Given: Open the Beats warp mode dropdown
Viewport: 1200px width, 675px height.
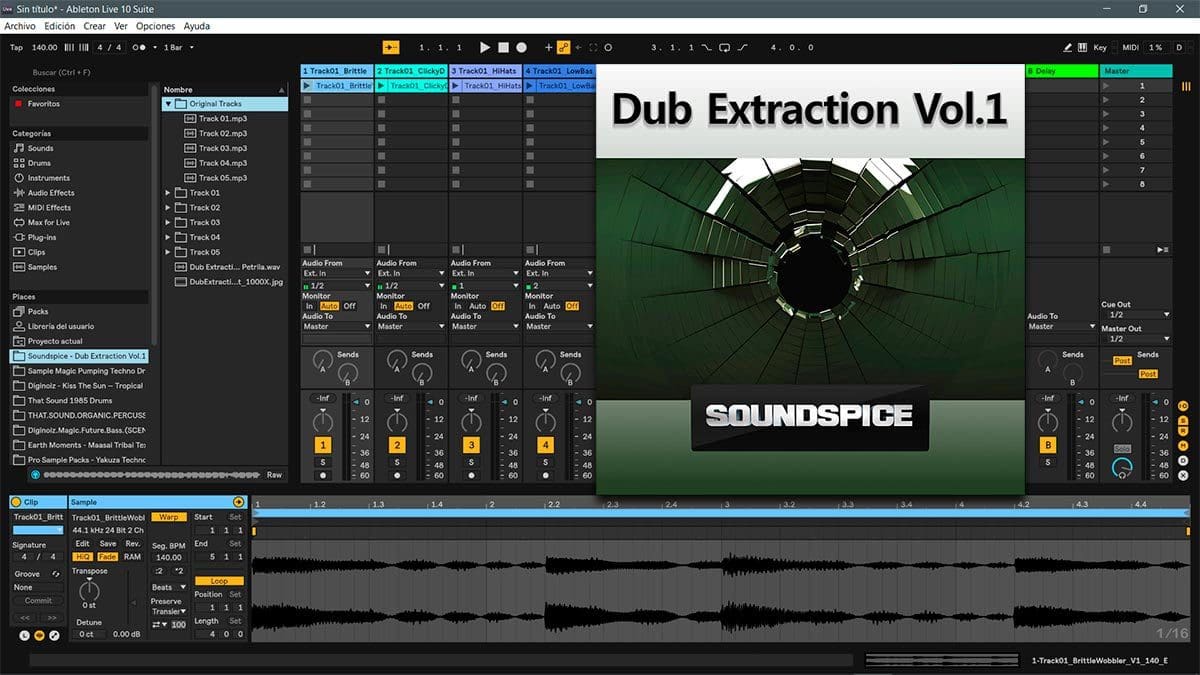Looking at the screenshot, I should 169,587.
